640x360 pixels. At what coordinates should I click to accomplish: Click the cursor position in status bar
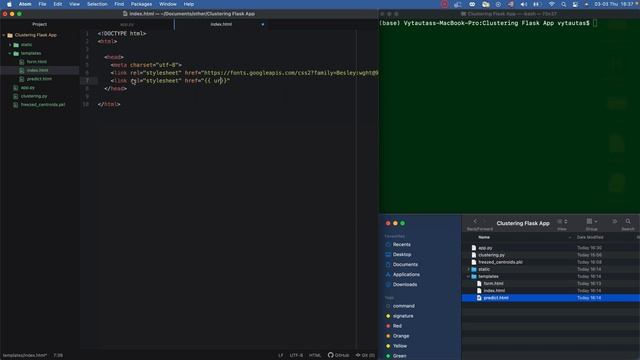pos(58,355)
